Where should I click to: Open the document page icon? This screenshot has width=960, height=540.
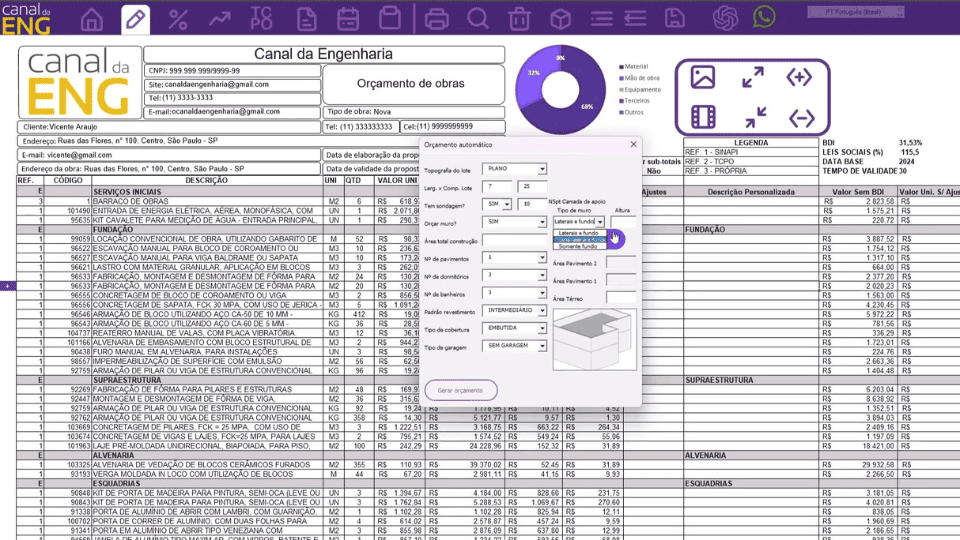pos(306,19)
